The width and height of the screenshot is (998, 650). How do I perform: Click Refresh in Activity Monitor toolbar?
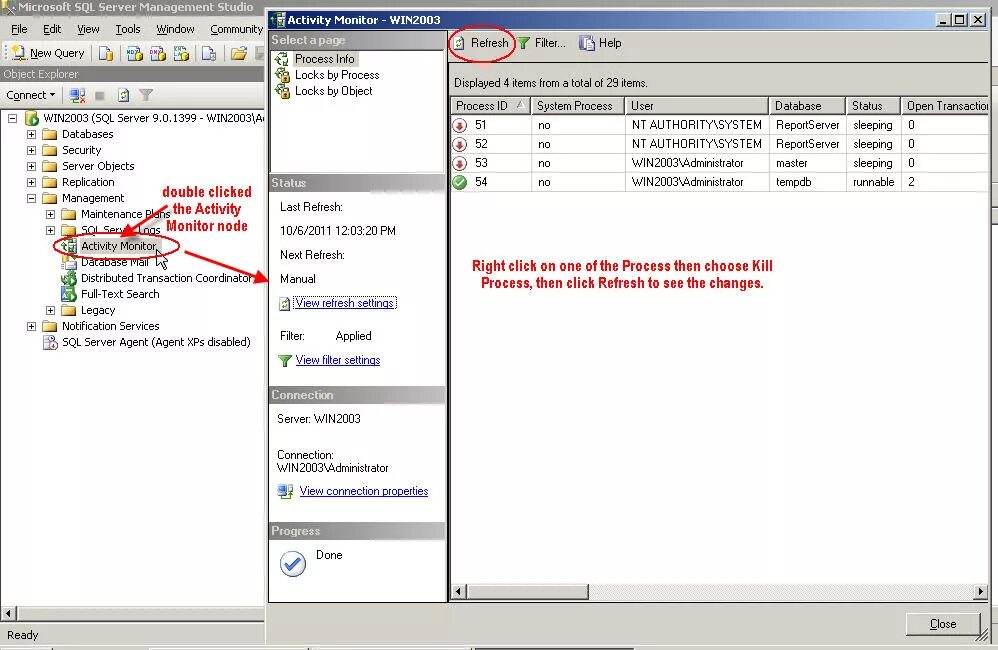point(481,43)
